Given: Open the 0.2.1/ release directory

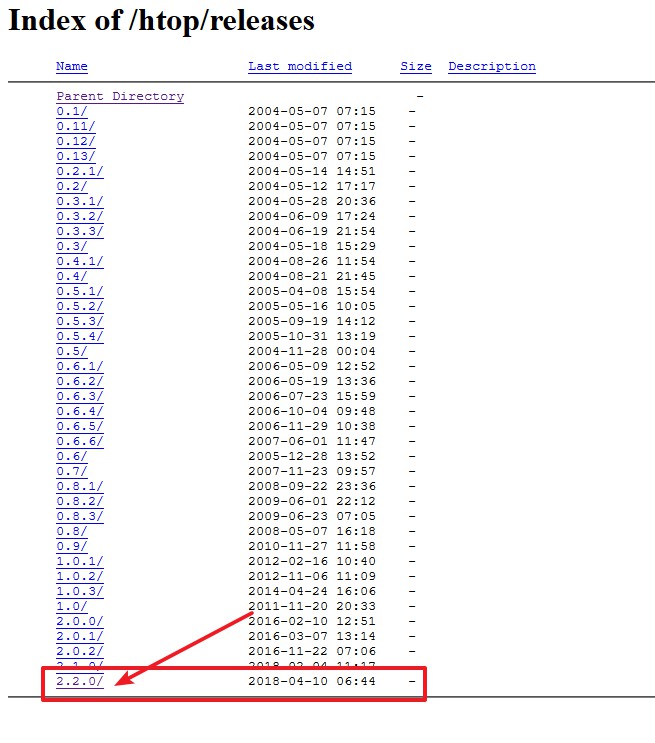Looking at the screenshot, I should pyautogui.click(x=79, y=171).
